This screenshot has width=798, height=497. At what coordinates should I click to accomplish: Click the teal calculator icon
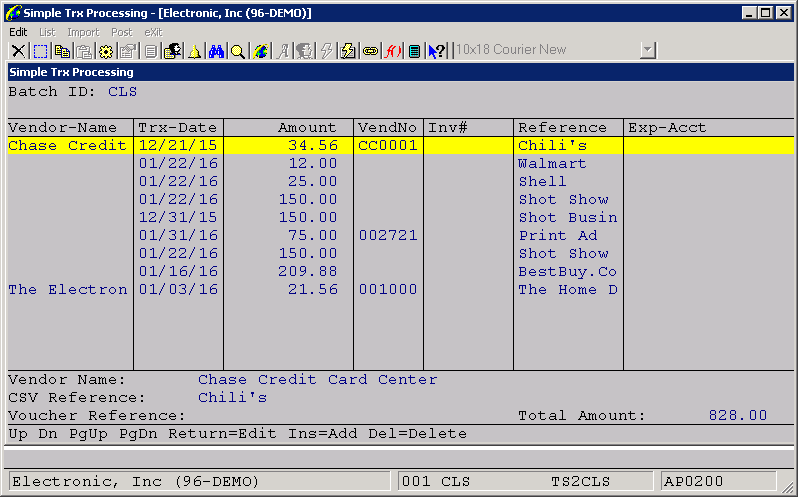coord(414,51)
